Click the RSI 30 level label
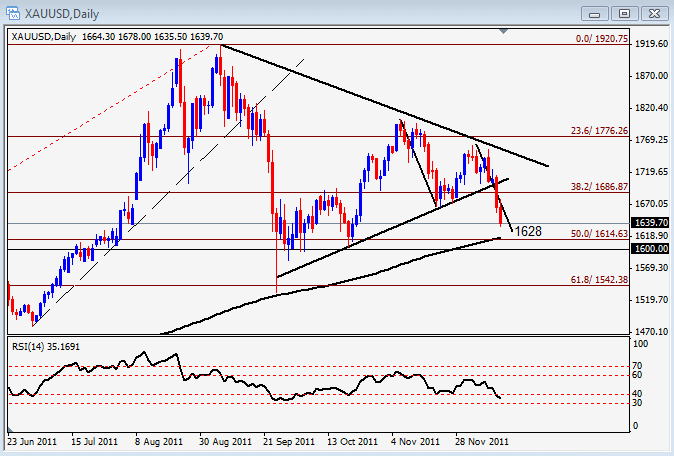Image resolution: width=674 pixels, height=456 pixels. click(637, 403)
